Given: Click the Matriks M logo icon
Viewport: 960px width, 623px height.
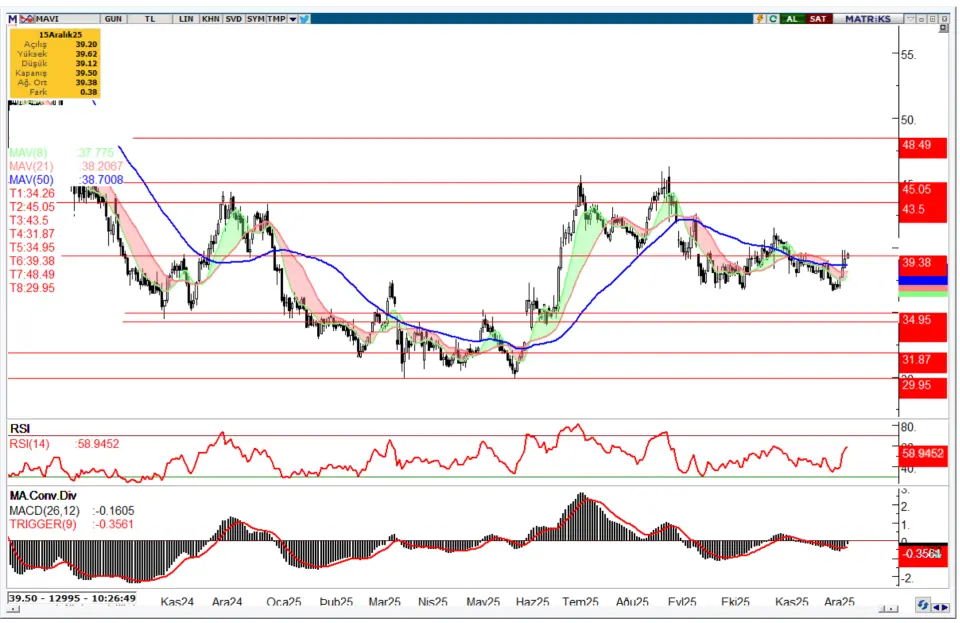Looking at the screenshot, I should pos(12,19).
